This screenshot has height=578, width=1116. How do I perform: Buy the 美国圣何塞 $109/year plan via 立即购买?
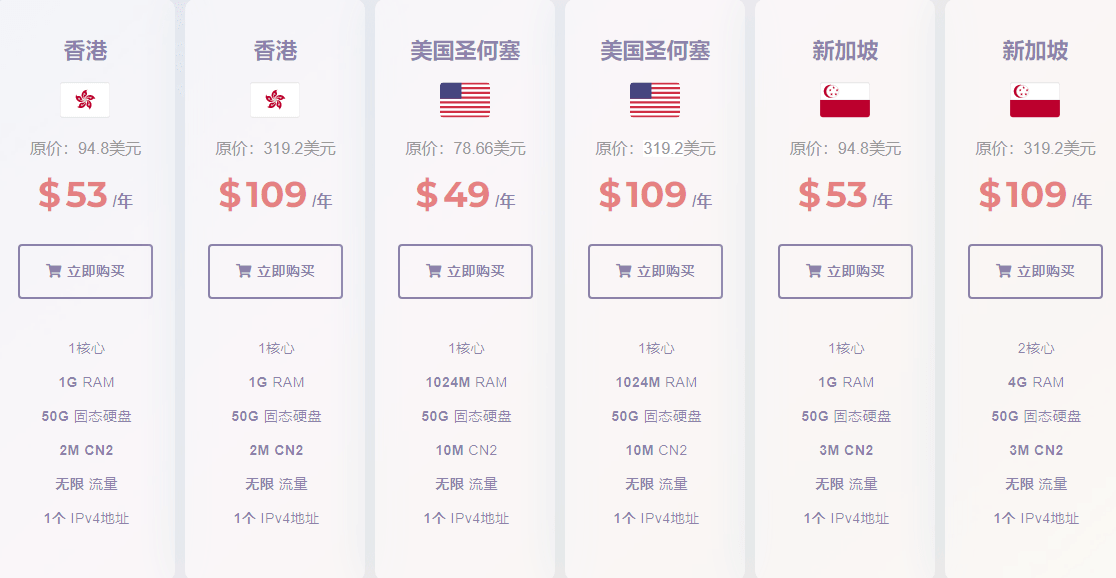point(656,271)
